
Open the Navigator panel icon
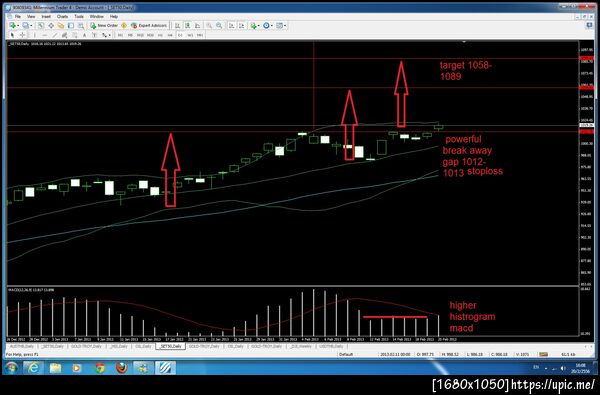(x=60, y=25)
